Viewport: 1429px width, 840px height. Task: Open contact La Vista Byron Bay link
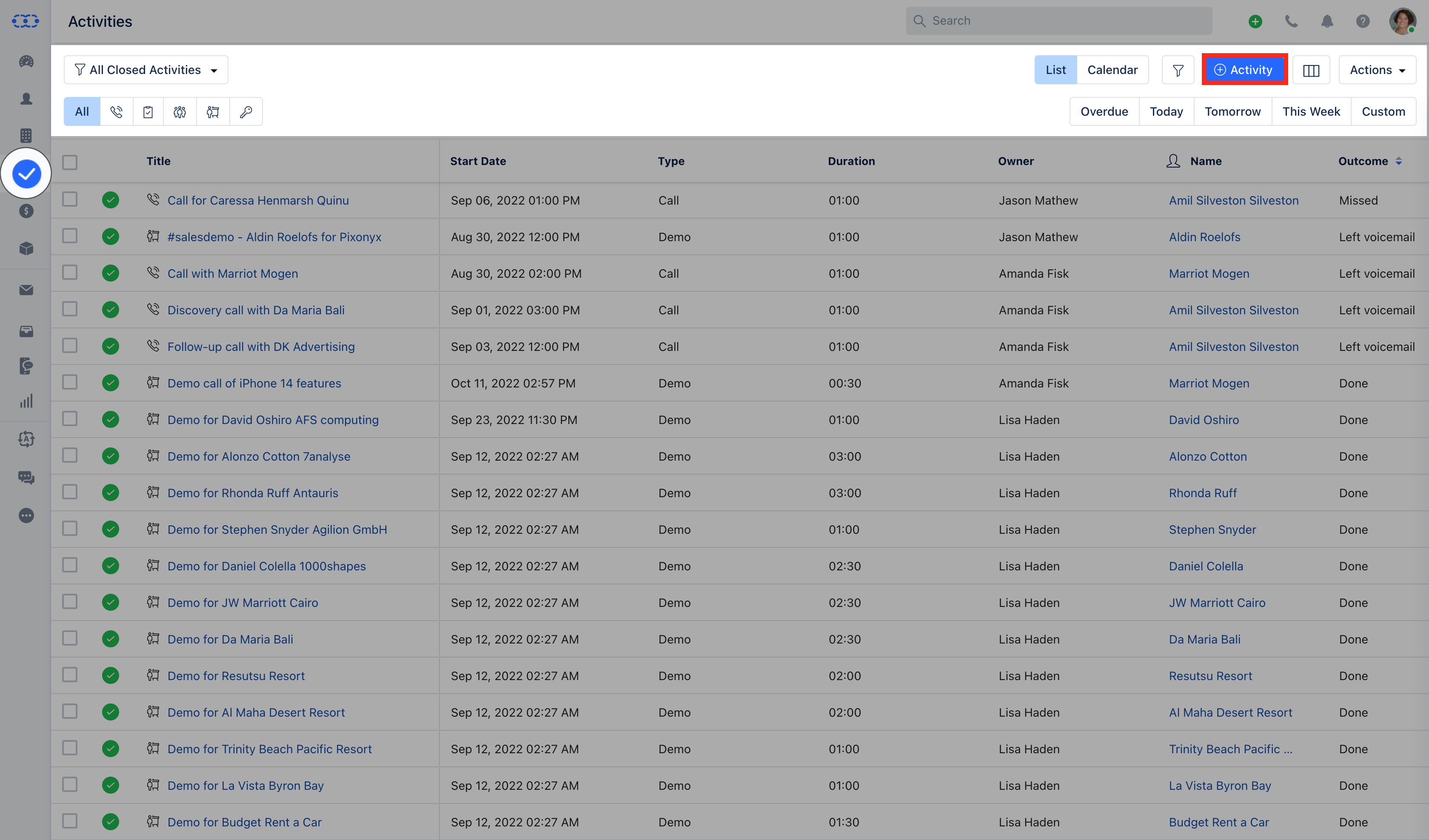(1220, 786)
